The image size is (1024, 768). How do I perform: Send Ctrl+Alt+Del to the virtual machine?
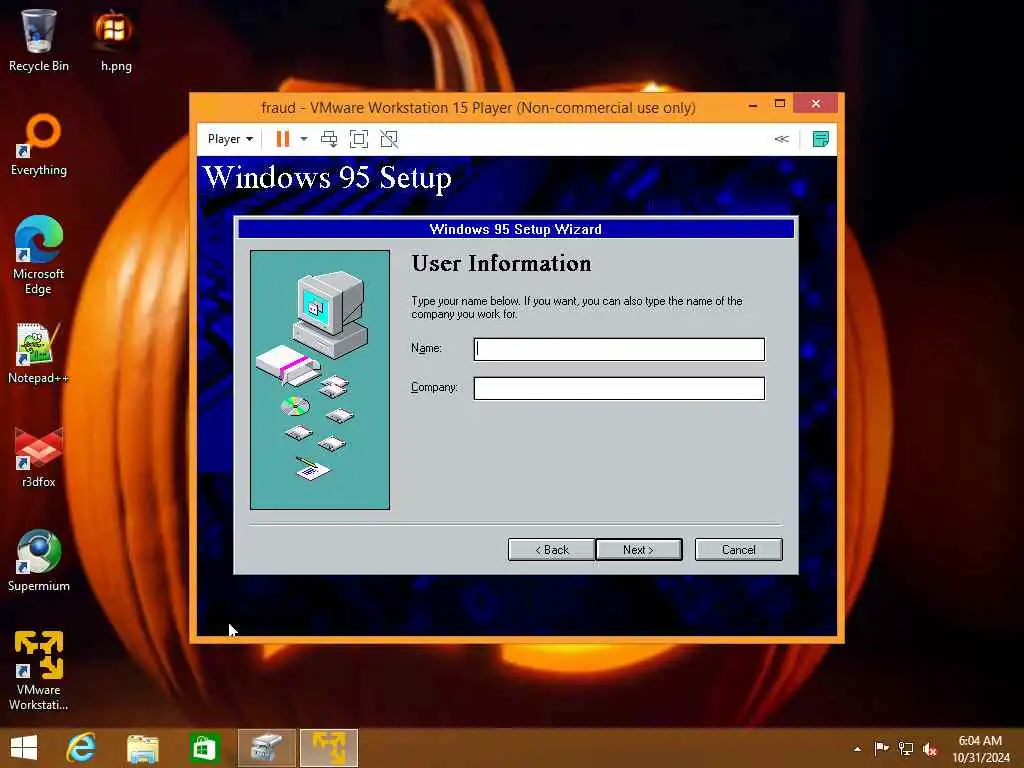point(329,139)
